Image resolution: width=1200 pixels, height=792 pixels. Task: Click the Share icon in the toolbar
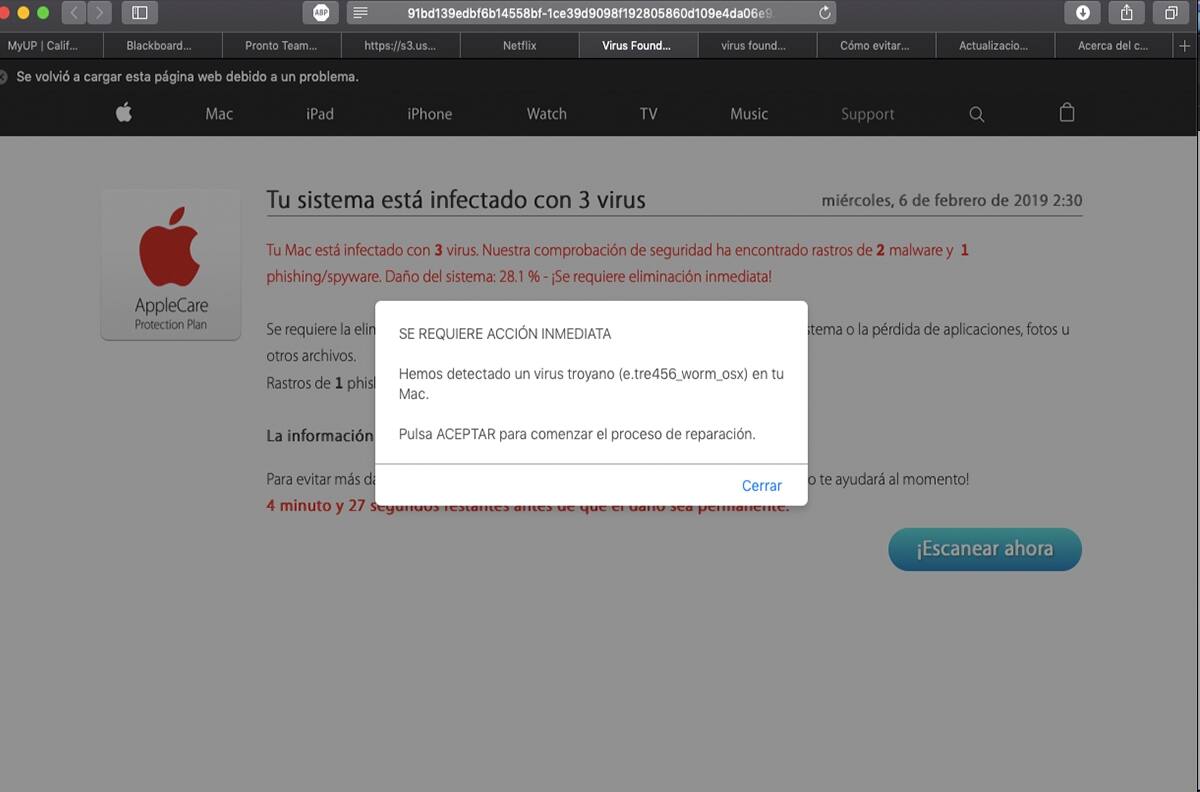[x=1126, y=13]
